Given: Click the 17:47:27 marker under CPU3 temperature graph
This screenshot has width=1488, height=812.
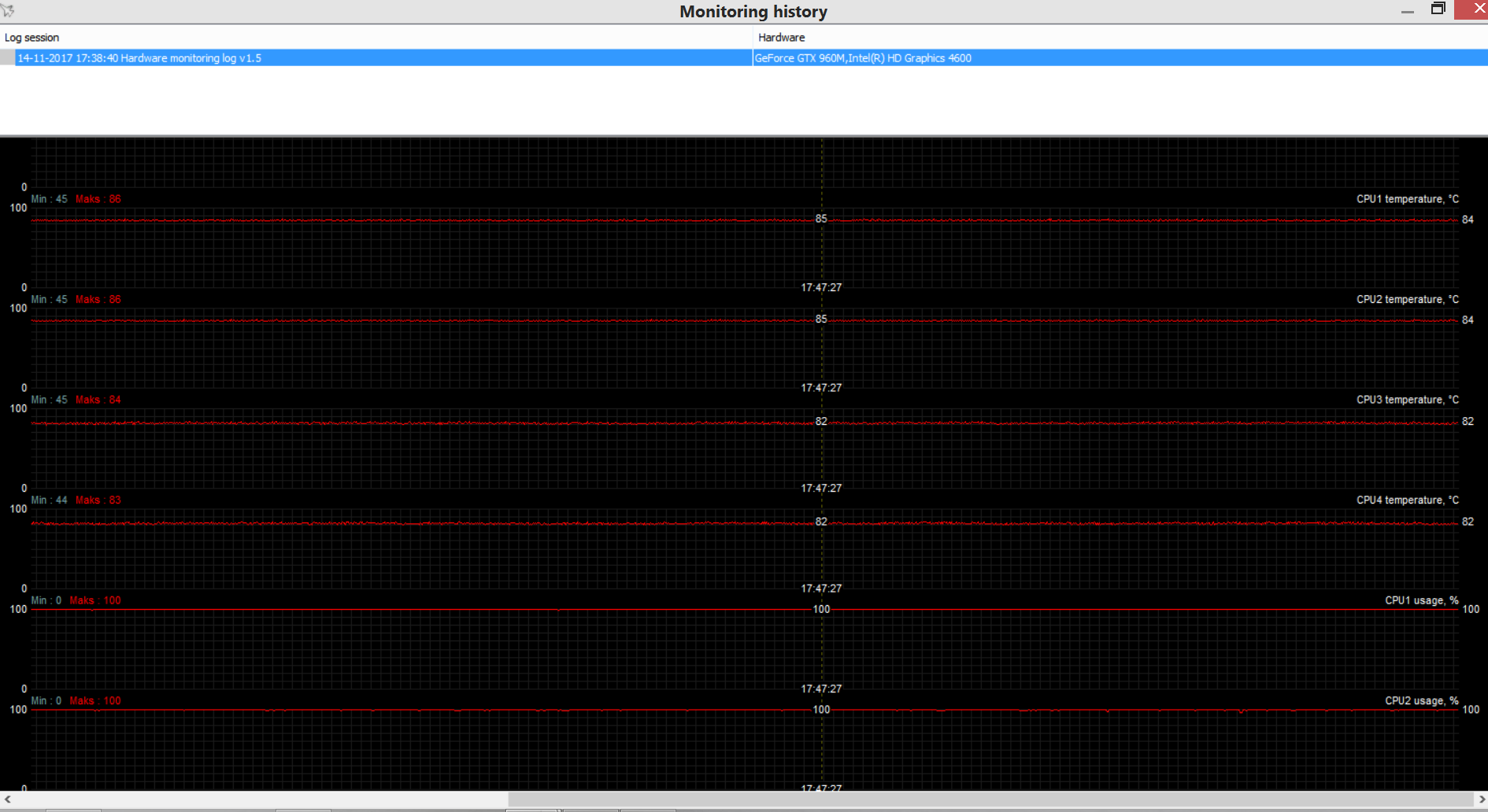Looking at the screenshot, I should pos(821,488).
